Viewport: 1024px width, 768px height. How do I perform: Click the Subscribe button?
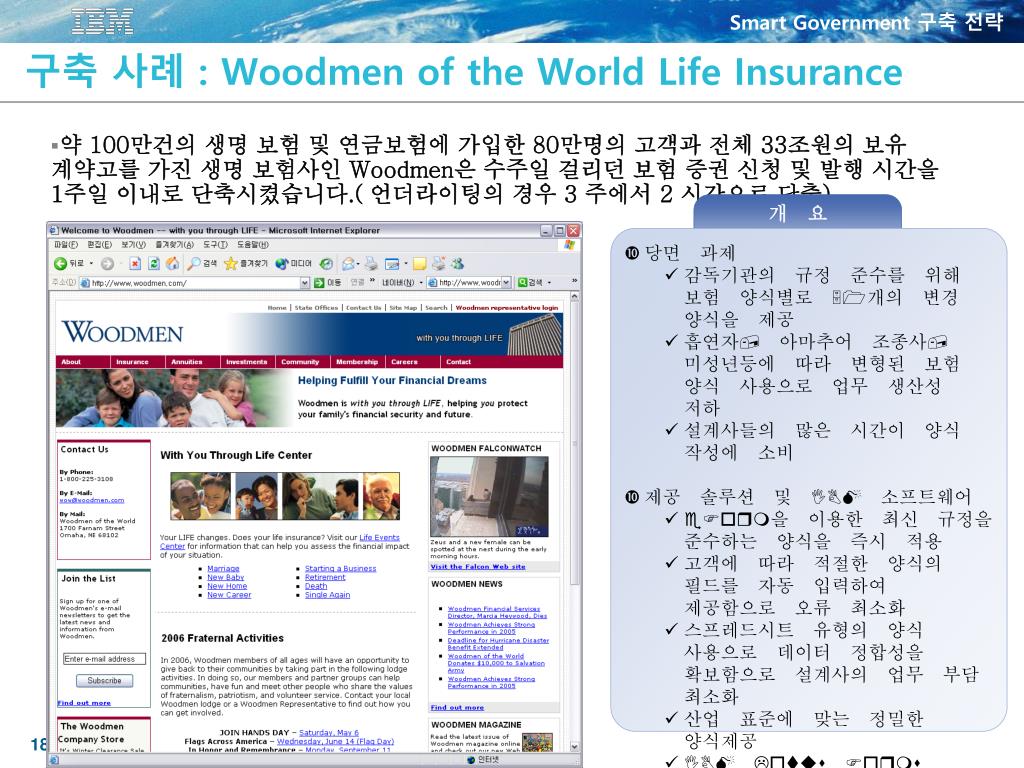click(104, 680)
